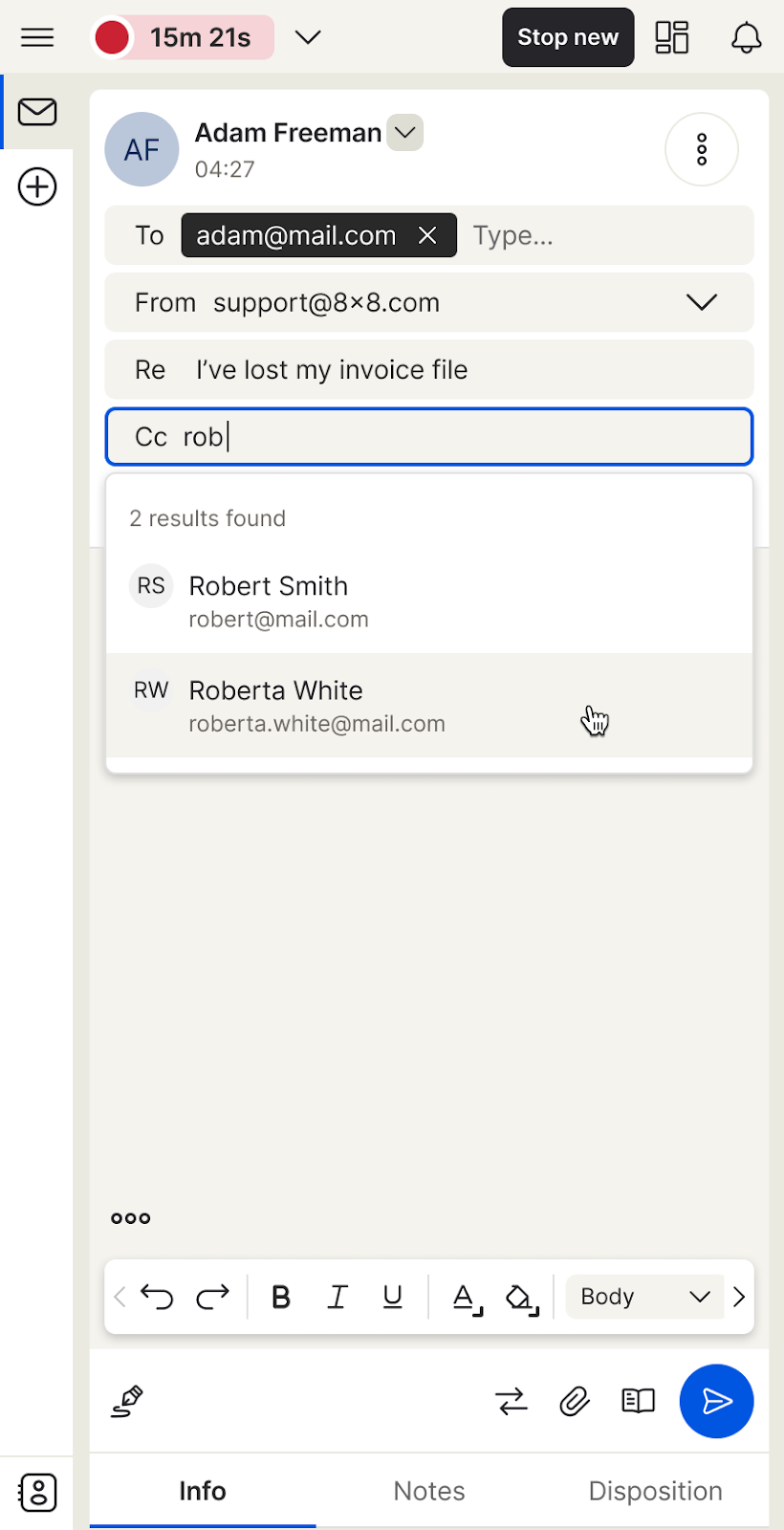Click the Stop new button
784x1530 pixels.
(568, 37)
